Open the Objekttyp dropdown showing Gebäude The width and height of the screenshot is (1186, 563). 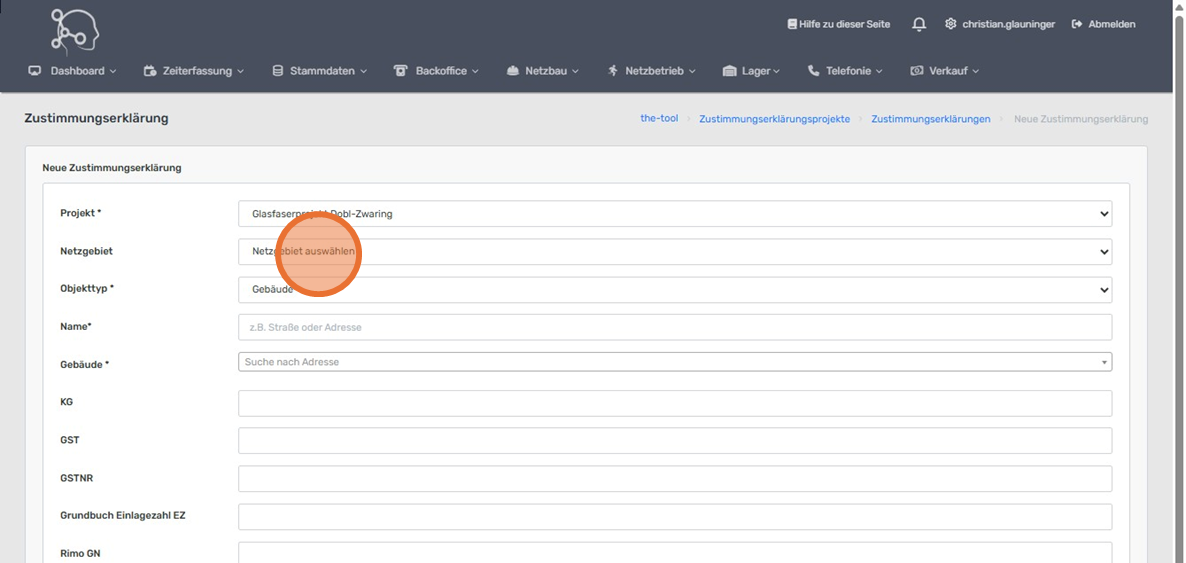pos(674,289)
